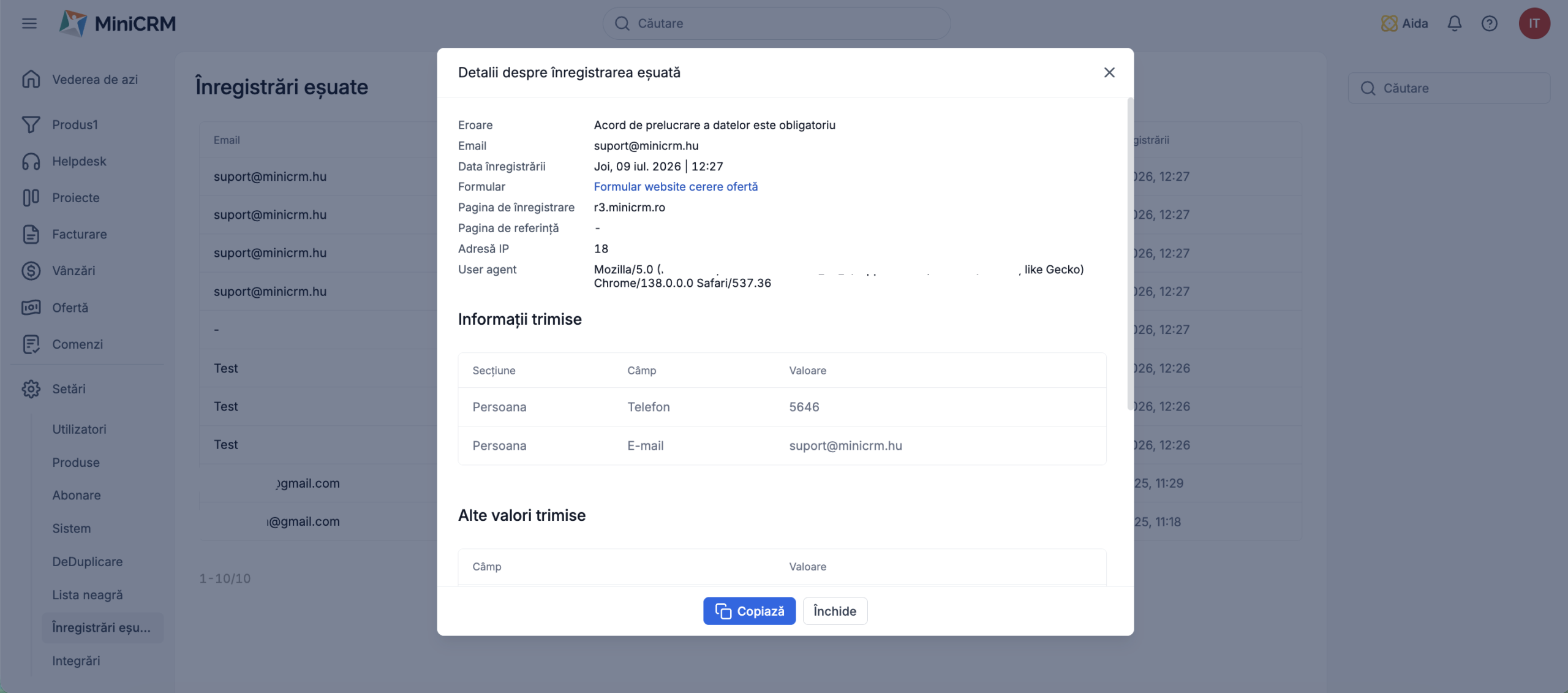Viewport: 1568px width, 693px height.
Task: Click the Vânzări dollar icon
Action: tap(31, 270)
